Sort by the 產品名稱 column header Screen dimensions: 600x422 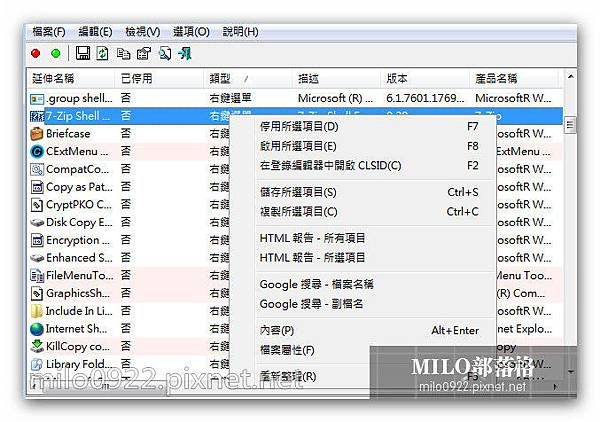[514, 79]
